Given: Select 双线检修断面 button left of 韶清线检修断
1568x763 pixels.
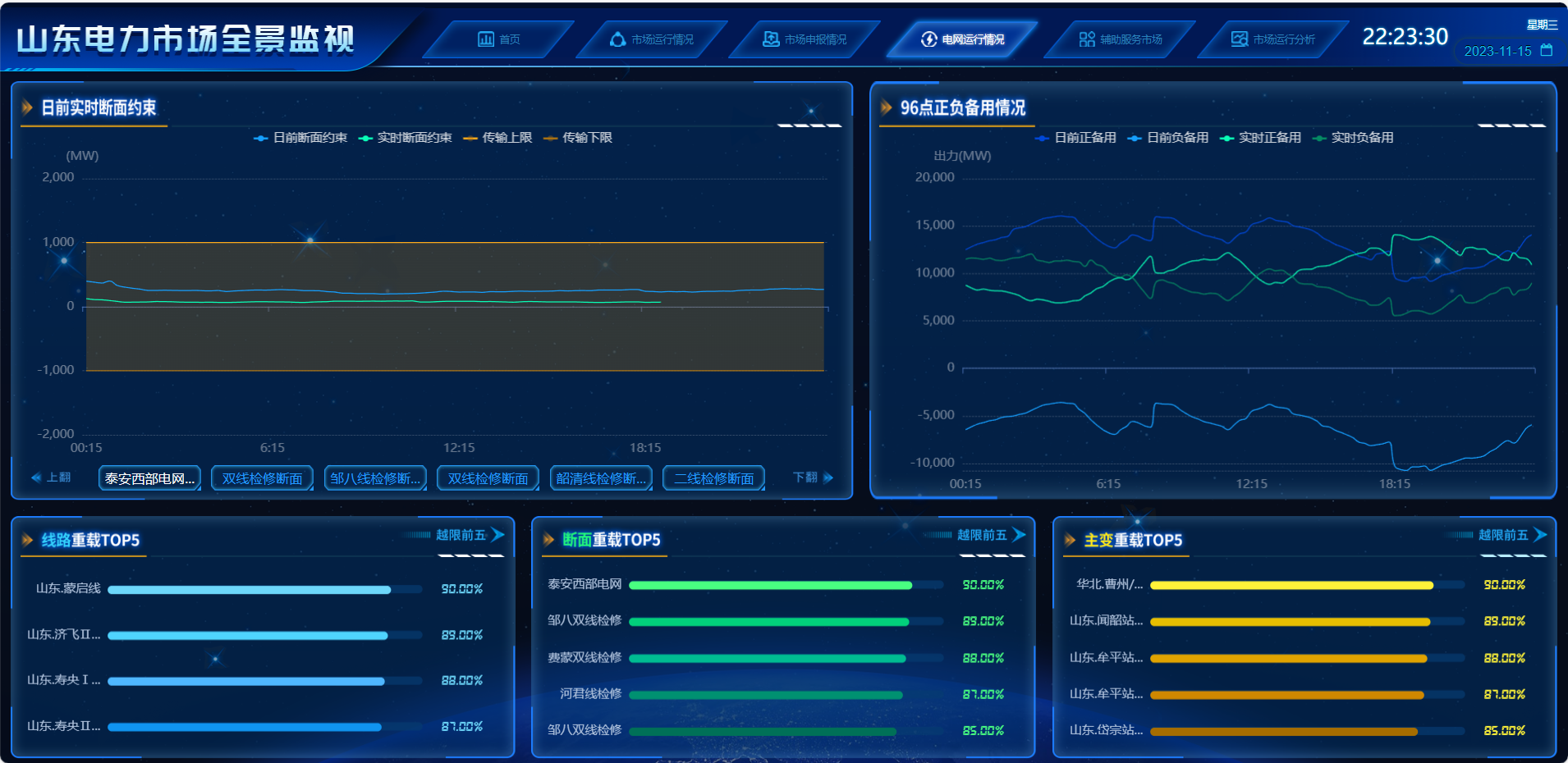Looking at the screenshot, I should pyautogui.click(x=488, y=478).
